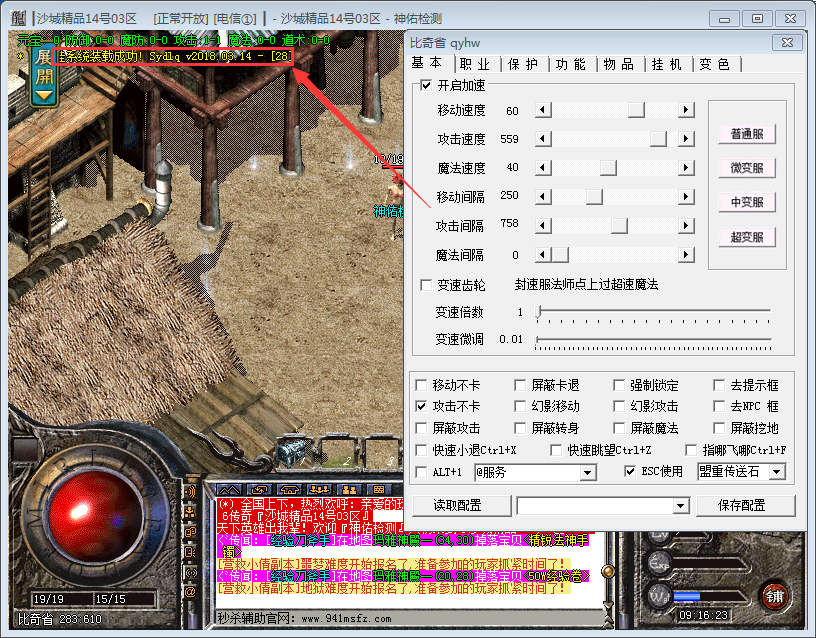Click the sound wave icon beside chat
Image resolution: width=816 pixels, height=638 pixels.
point(190,492)
